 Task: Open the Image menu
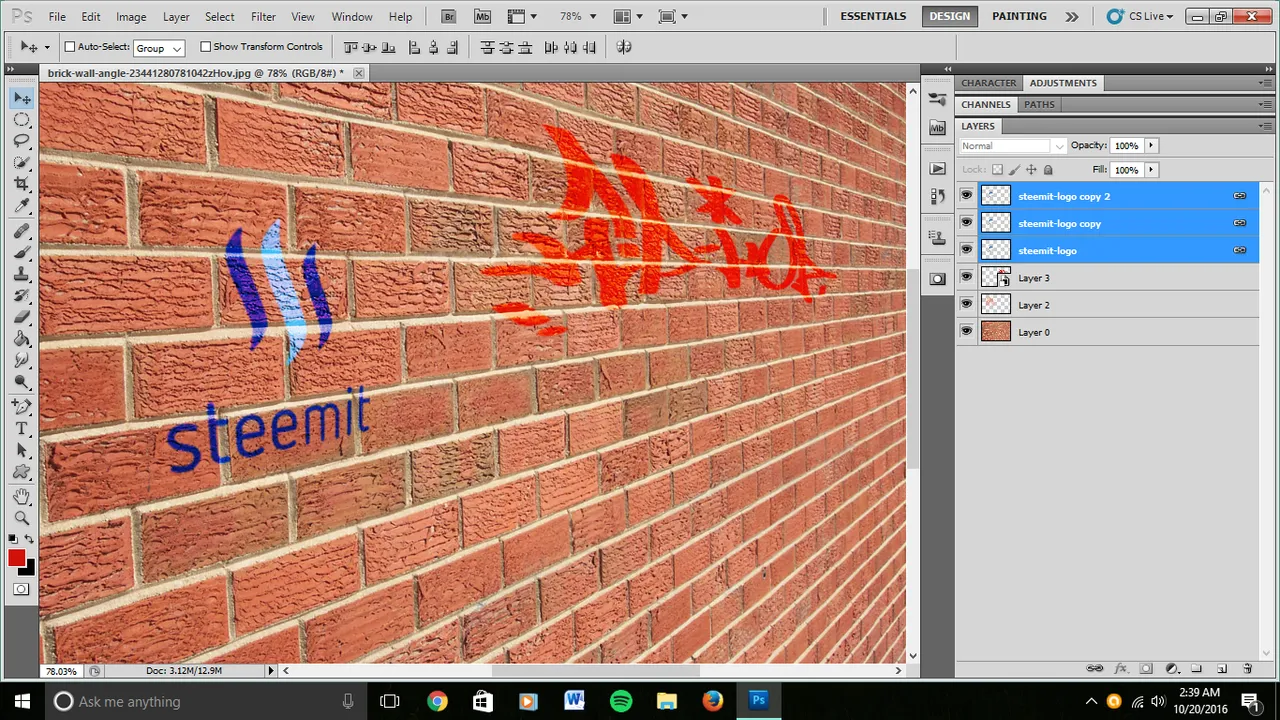(131, 17)
